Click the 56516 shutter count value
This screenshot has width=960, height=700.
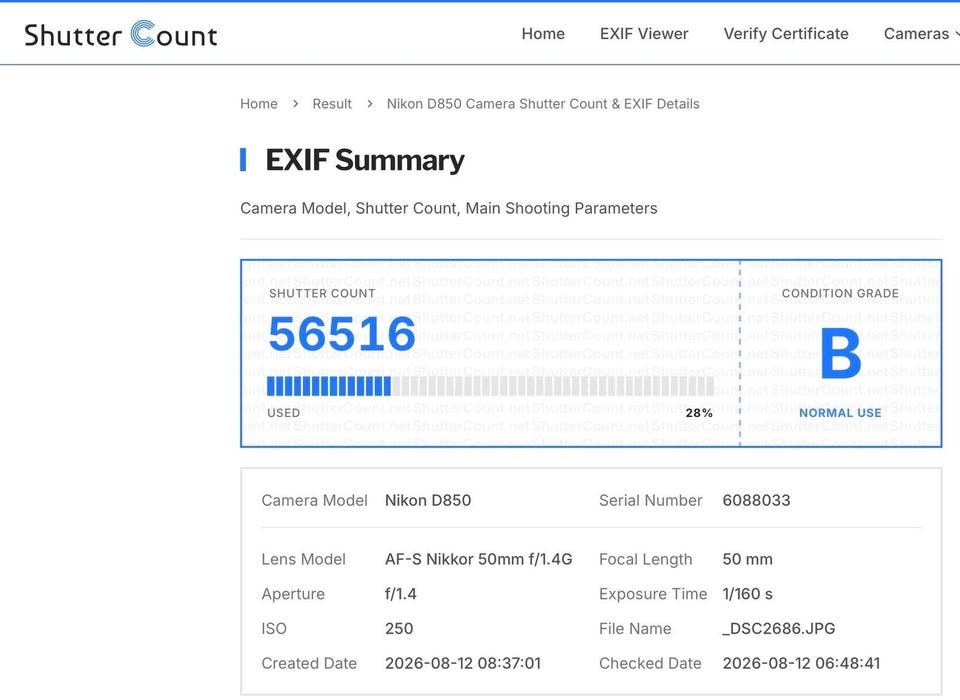tap(342, 334)
